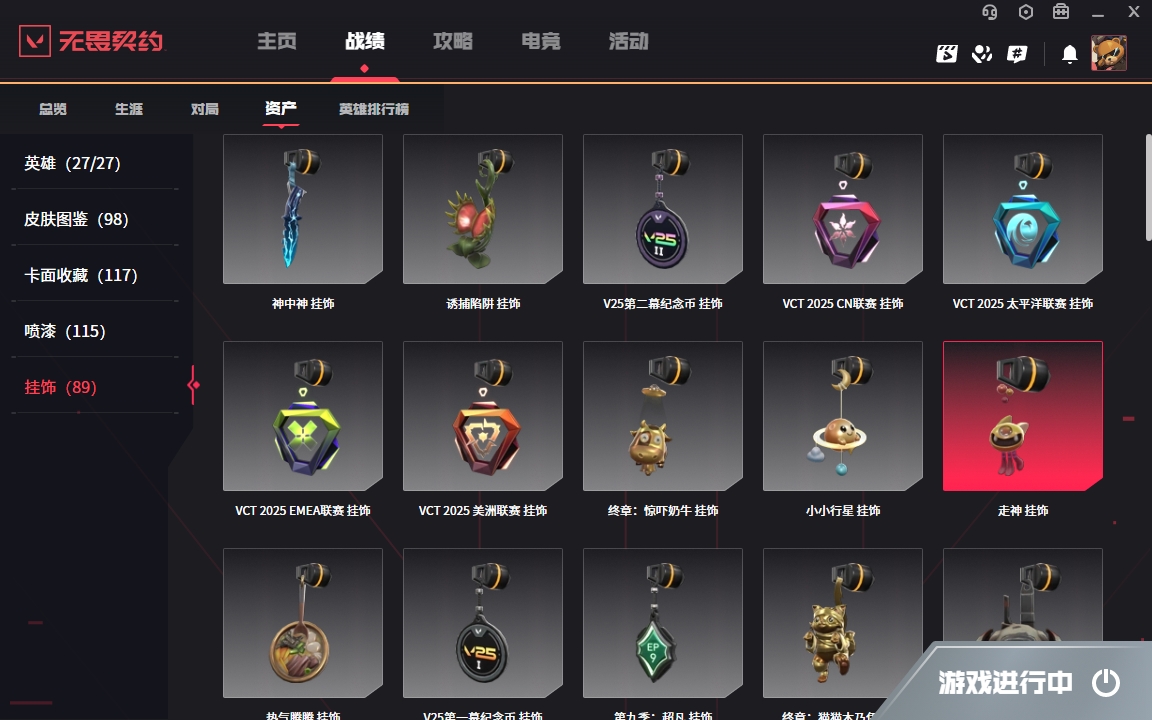Click the vertical scrollbar on right
1152x720 pixels.
click(x=1148, y=187)
